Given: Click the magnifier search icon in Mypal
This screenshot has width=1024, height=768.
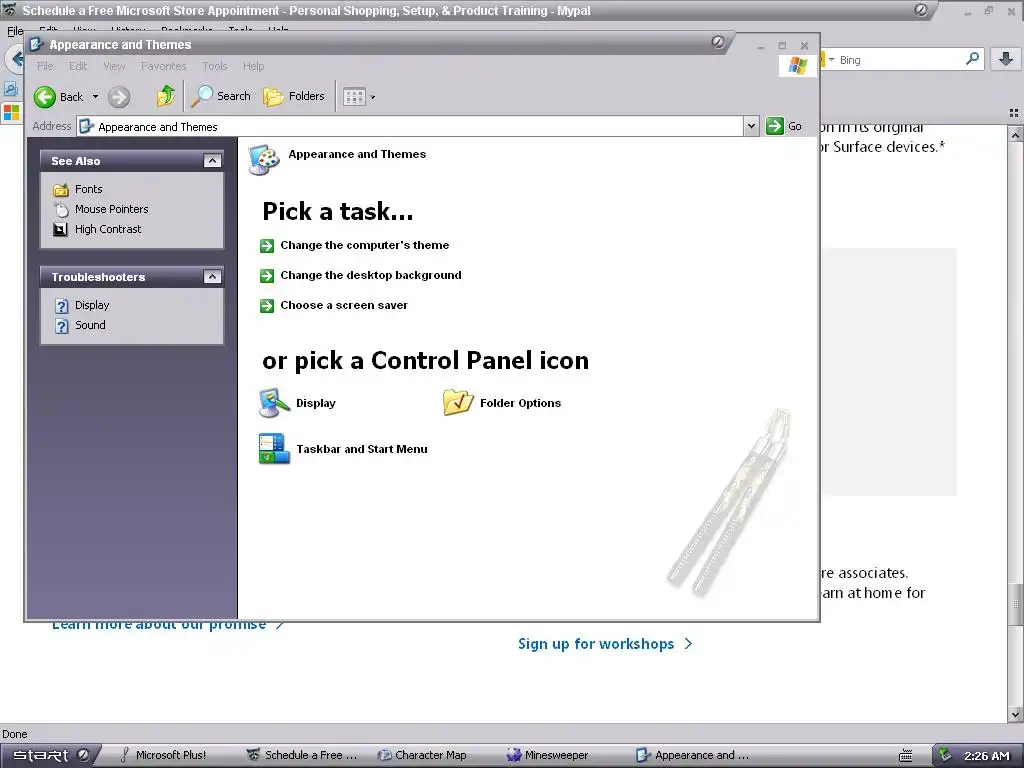Looking at the screenshot, I should coord(972,59).
